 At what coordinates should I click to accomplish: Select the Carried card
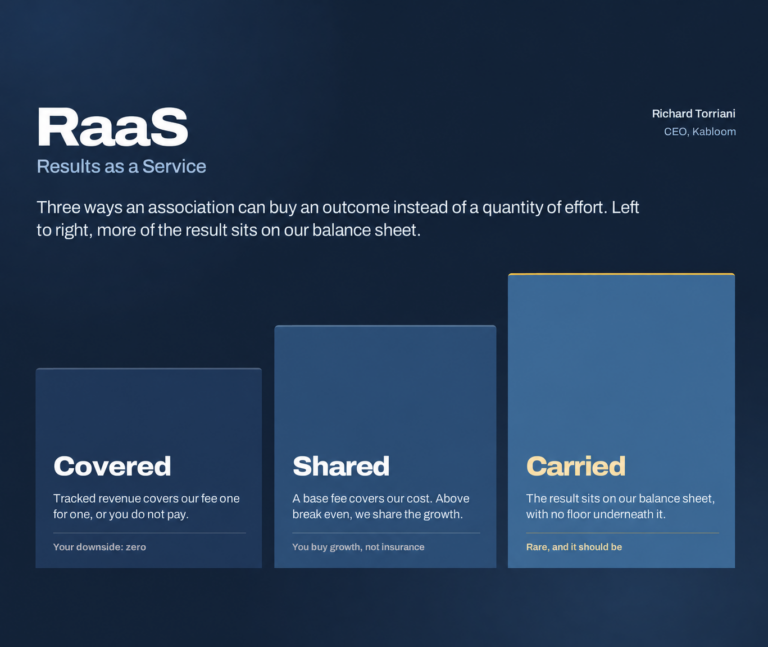[x=622, y=421]
